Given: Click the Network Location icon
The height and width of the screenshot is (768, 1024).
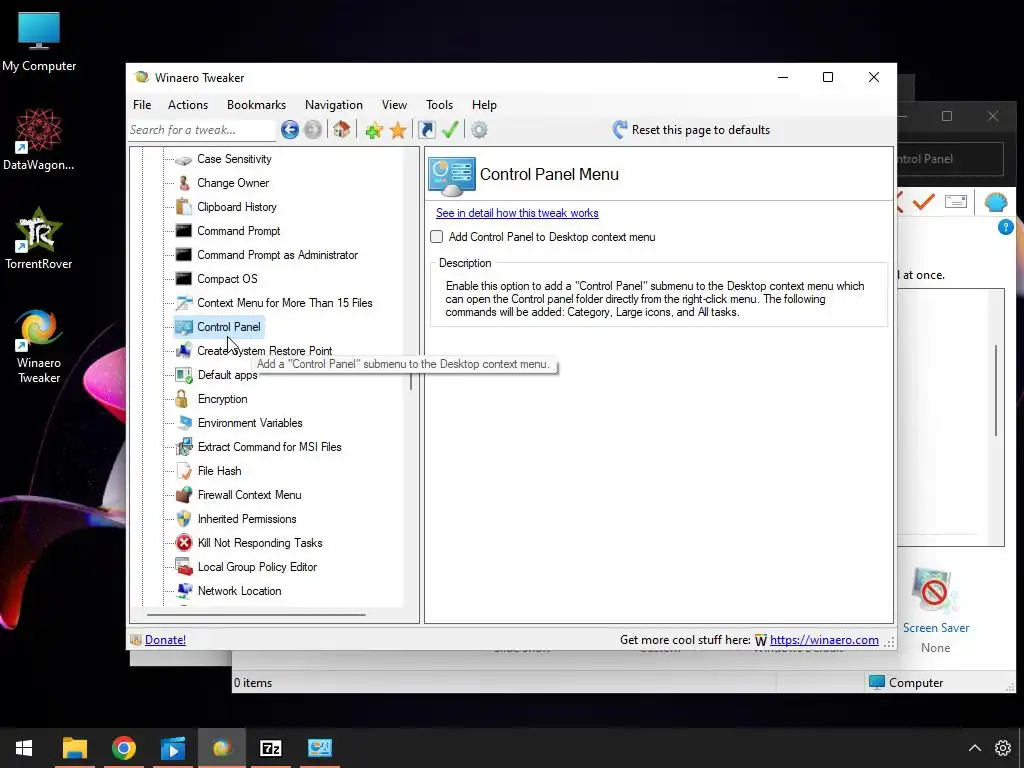Looking at the screenshot, I should [x=184, y=590].
